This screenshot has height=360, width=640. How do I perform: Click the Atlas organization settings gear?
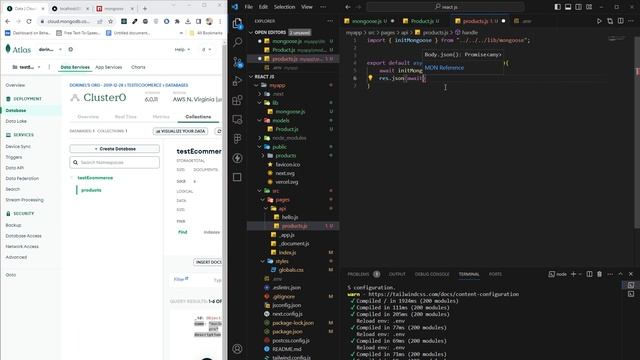[x=71, y=49]
